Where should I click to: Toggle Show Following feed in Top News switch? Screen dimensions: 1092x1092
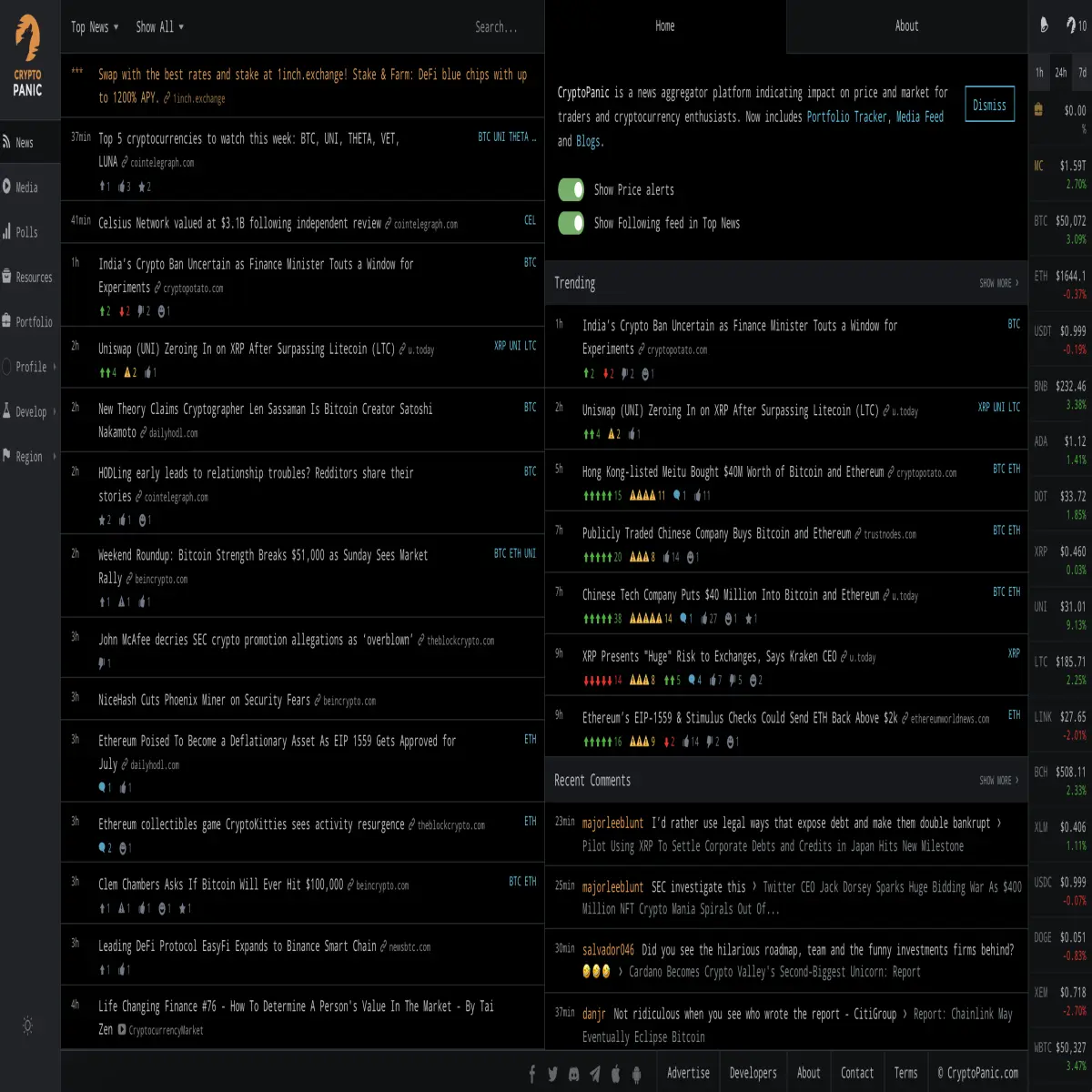tap(571, 223)
